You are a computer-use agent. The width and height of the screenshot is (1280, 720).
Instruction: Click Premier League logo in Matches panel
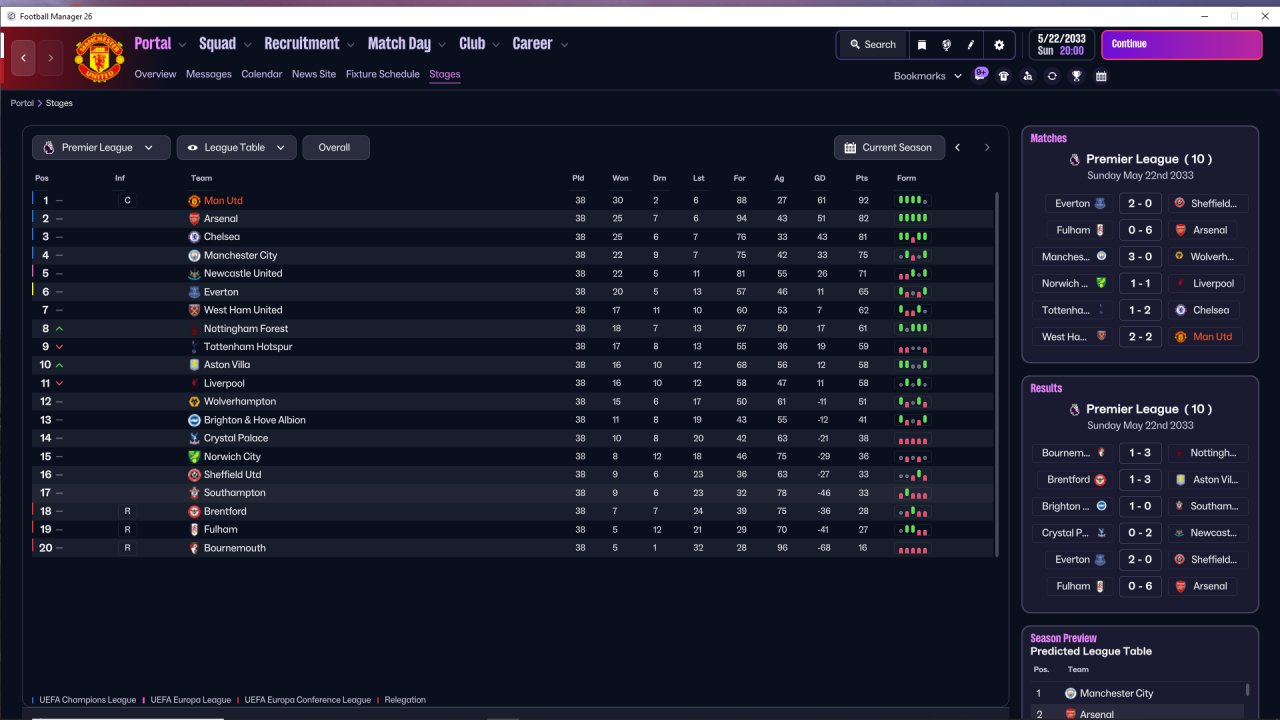(1075, 159)
